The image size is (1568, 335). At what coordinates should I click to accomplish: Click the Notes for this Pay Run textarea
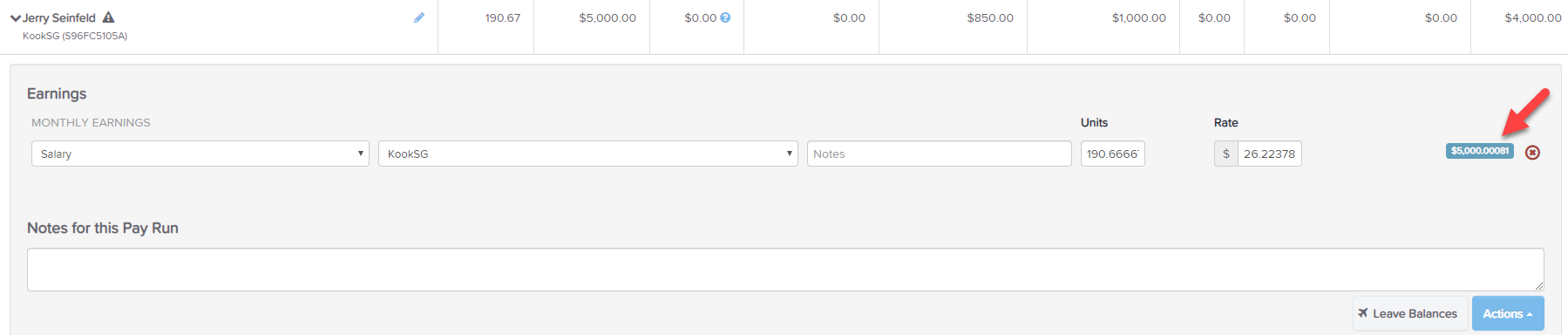pyautogui.click(x=785, y=270)
